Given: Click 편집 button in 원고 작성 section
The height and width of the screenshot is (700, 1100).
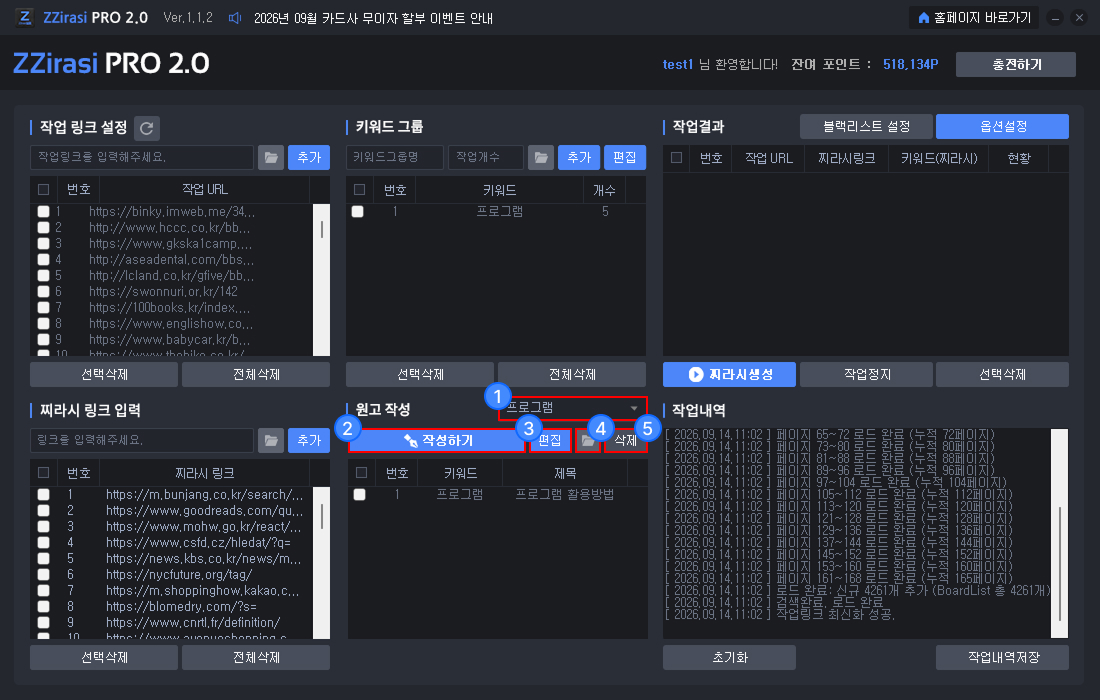Looking at the screenshot, I should point(550,440).
